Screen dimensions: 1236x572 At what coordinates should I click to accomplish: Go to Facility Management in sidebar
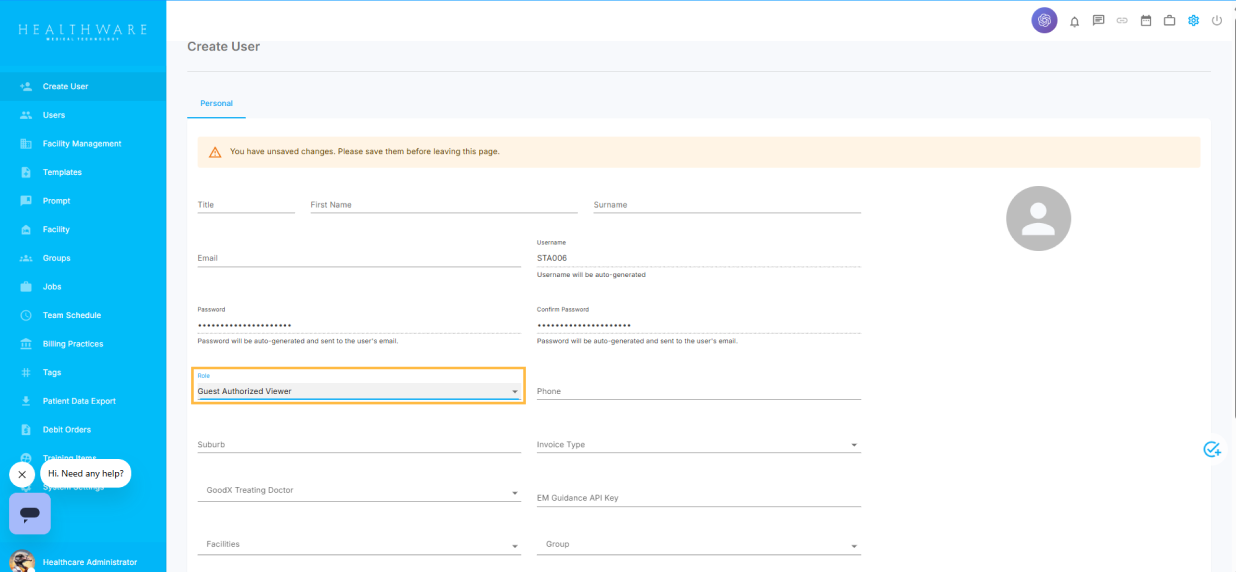[81, 144]
